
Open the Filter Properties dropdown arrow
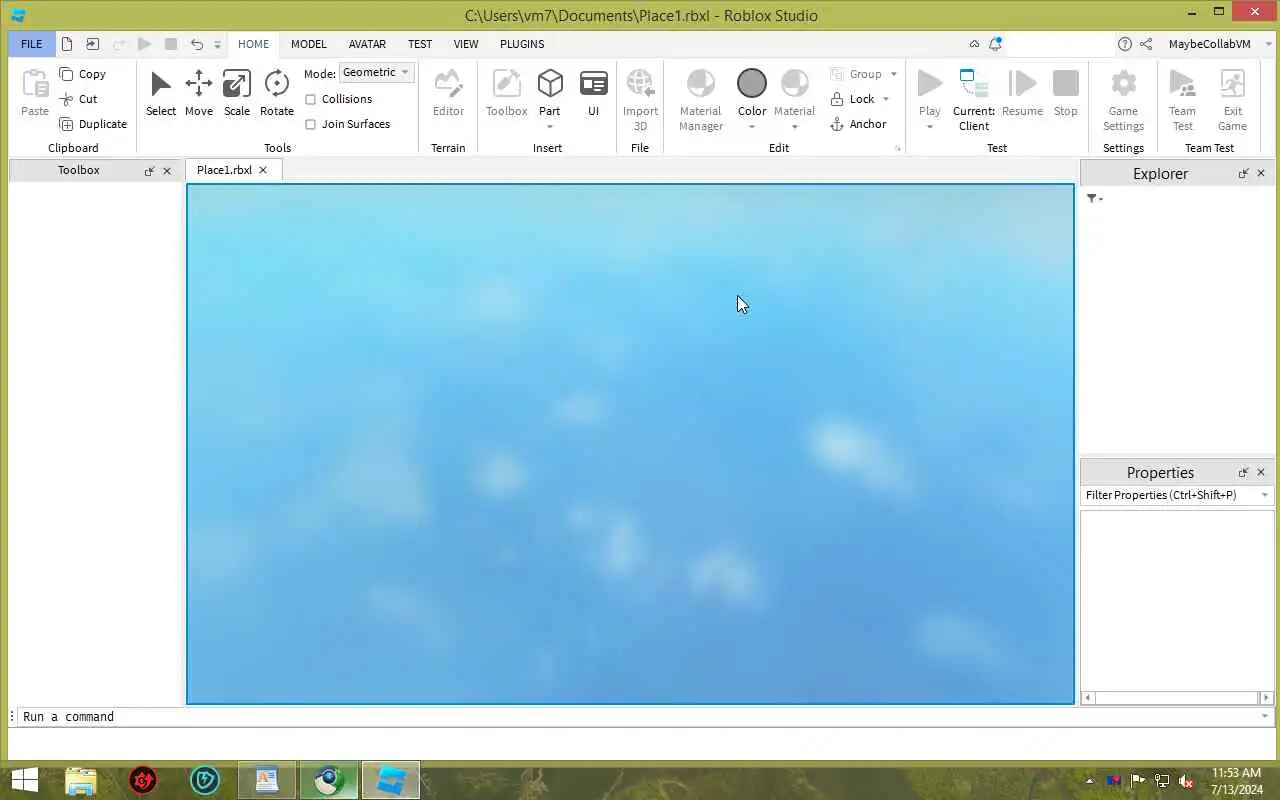click(1265, 495)
